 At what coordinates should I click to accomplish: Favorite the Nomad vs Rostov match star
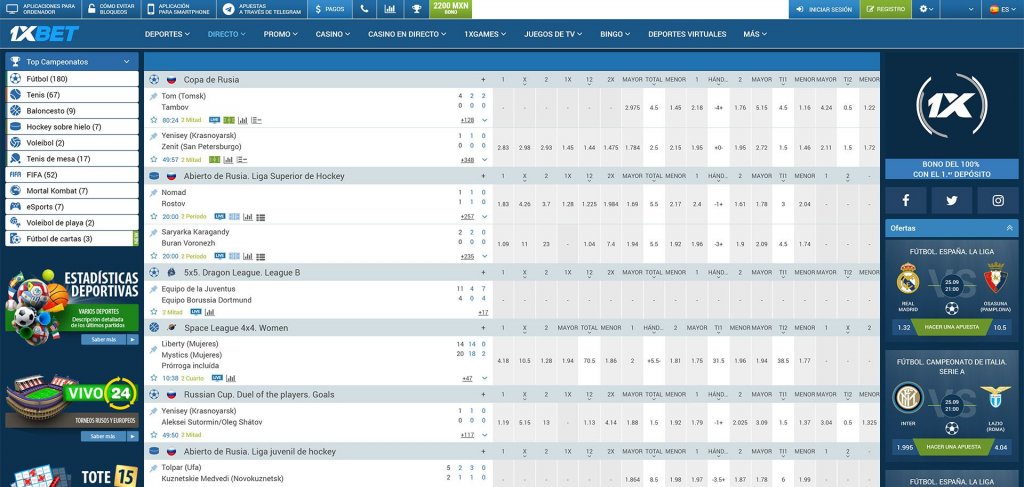(x=153, y=217)
